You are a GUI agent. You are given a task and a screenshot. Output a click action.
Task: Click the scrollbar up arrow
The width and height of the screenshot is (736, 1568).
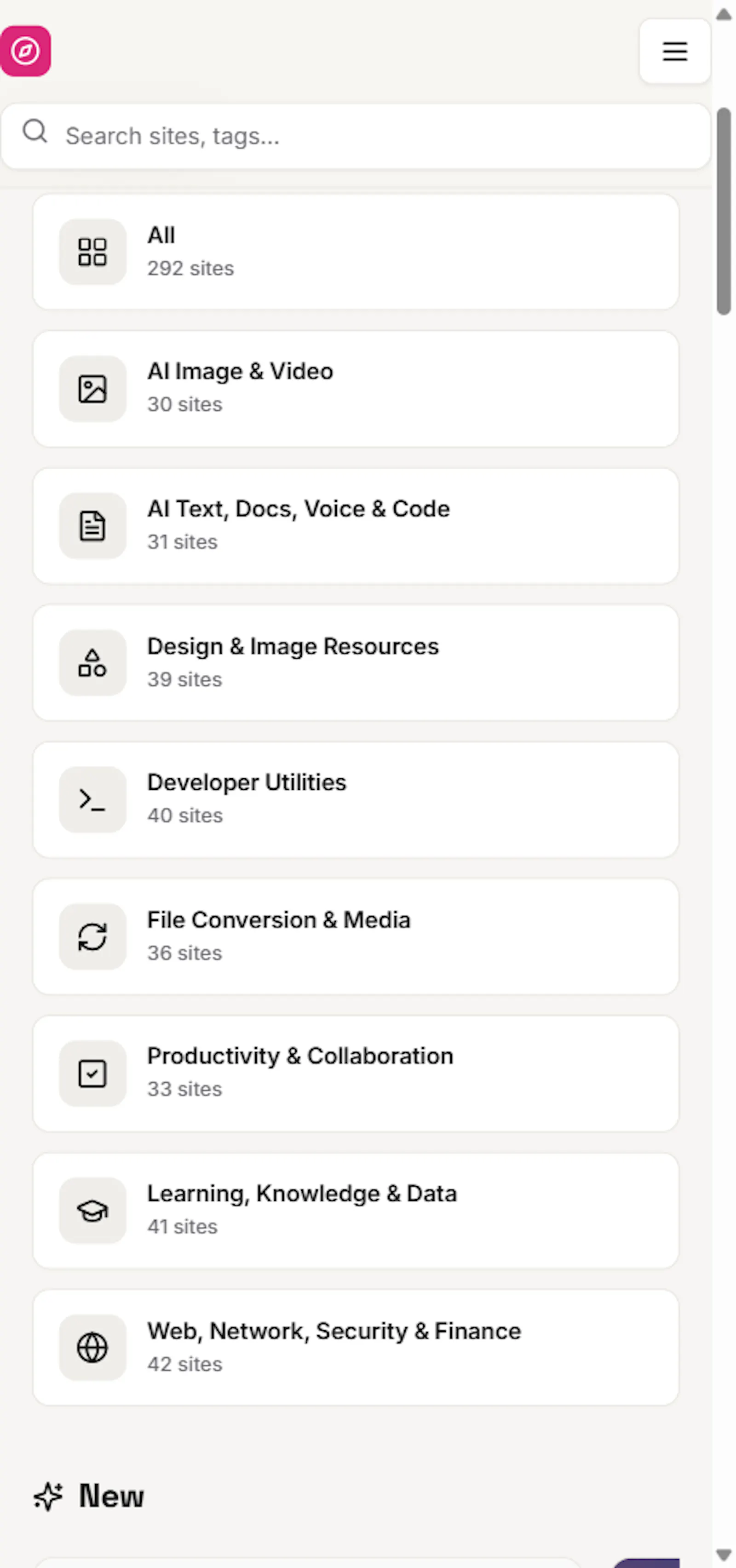tap(724, 15)
